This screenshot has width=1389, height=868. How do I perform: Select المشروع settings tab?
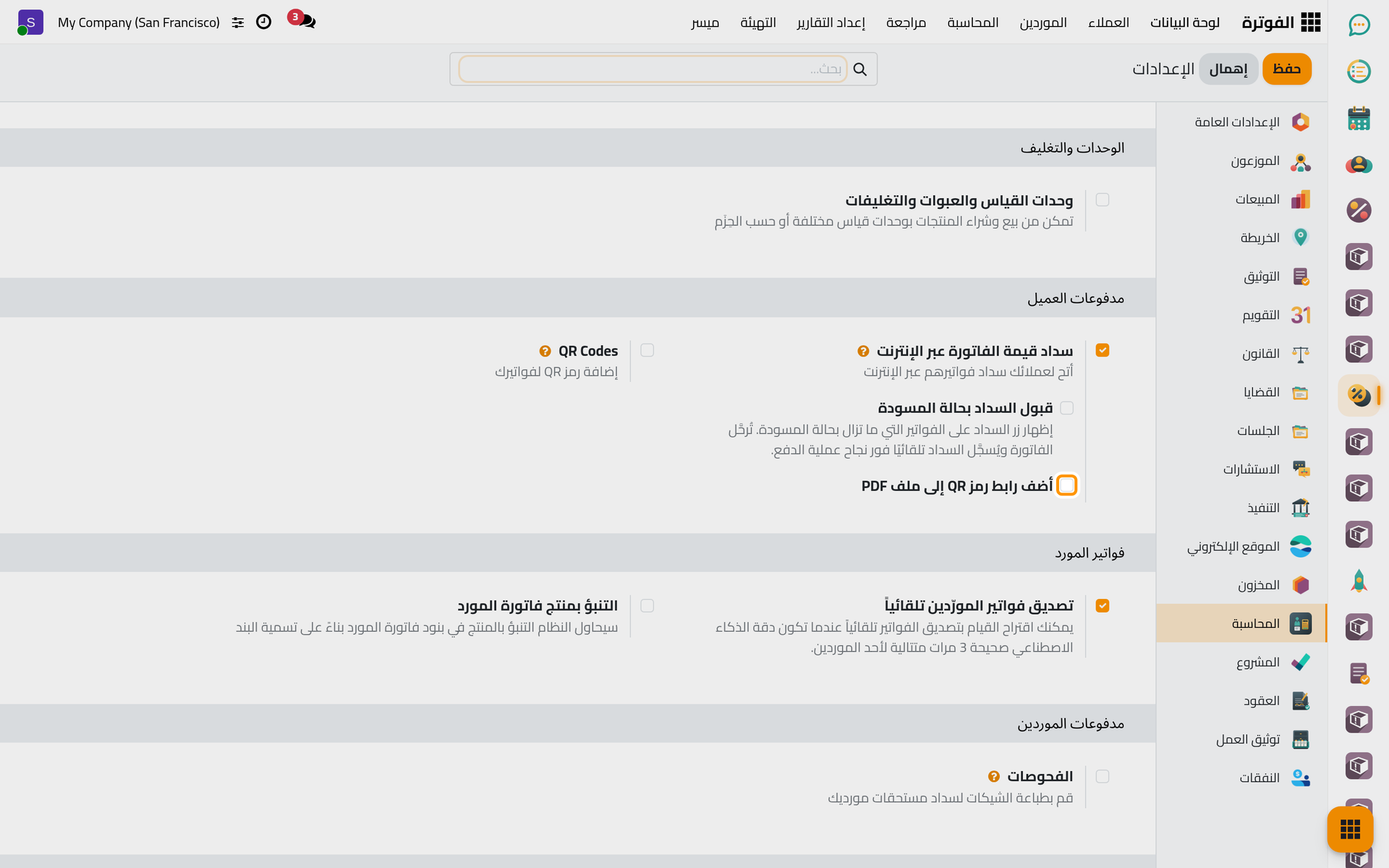click(1241, 662)
